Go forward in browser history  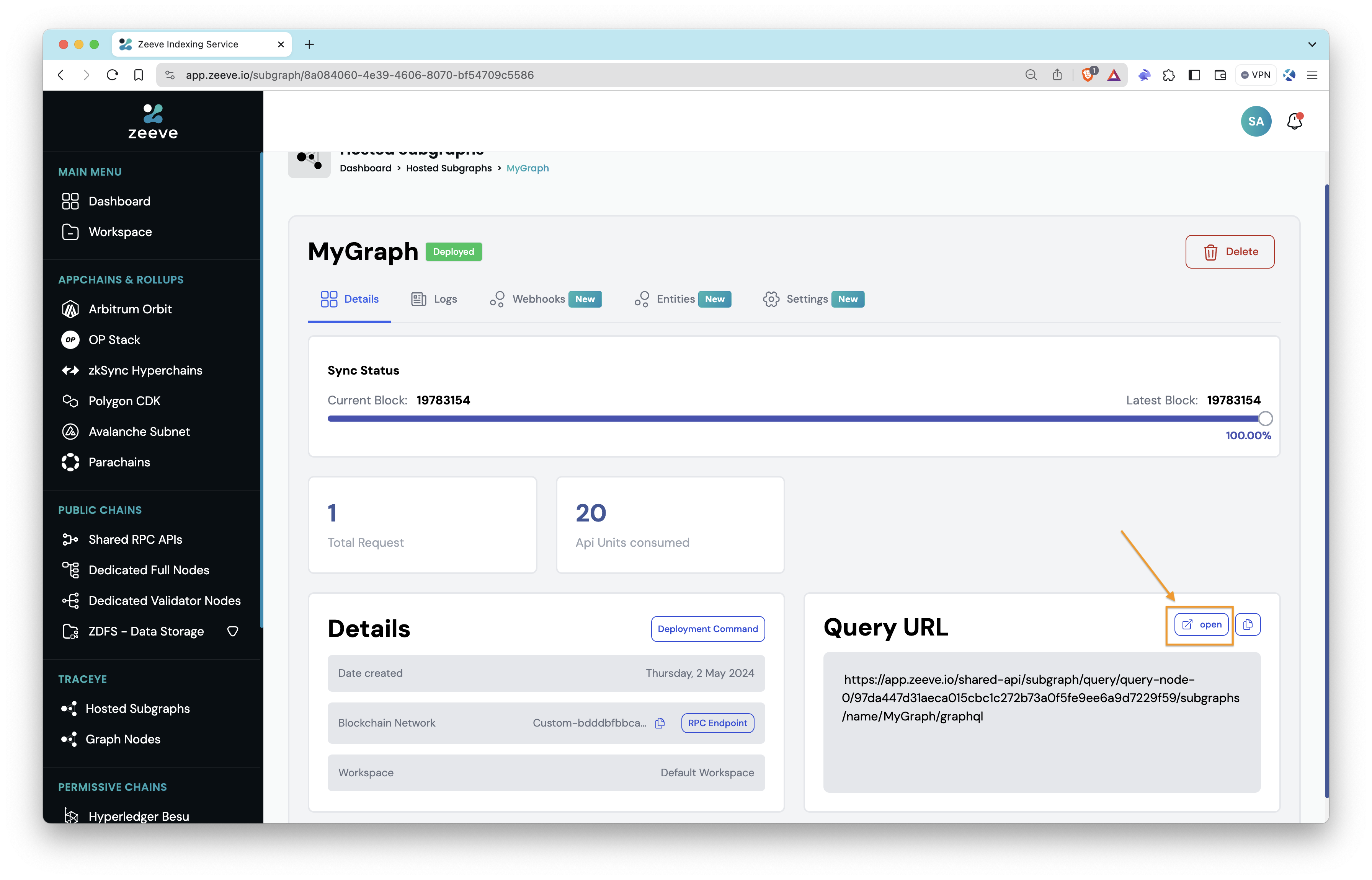pyautogui.click(x=86, y=75)
